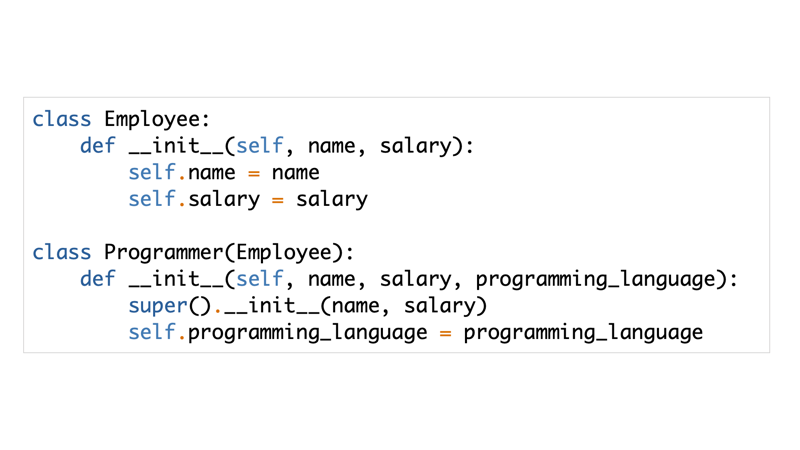Click the def keyword in Employee class
Screen dimensions: 800x450
click(x=98, y=146)
